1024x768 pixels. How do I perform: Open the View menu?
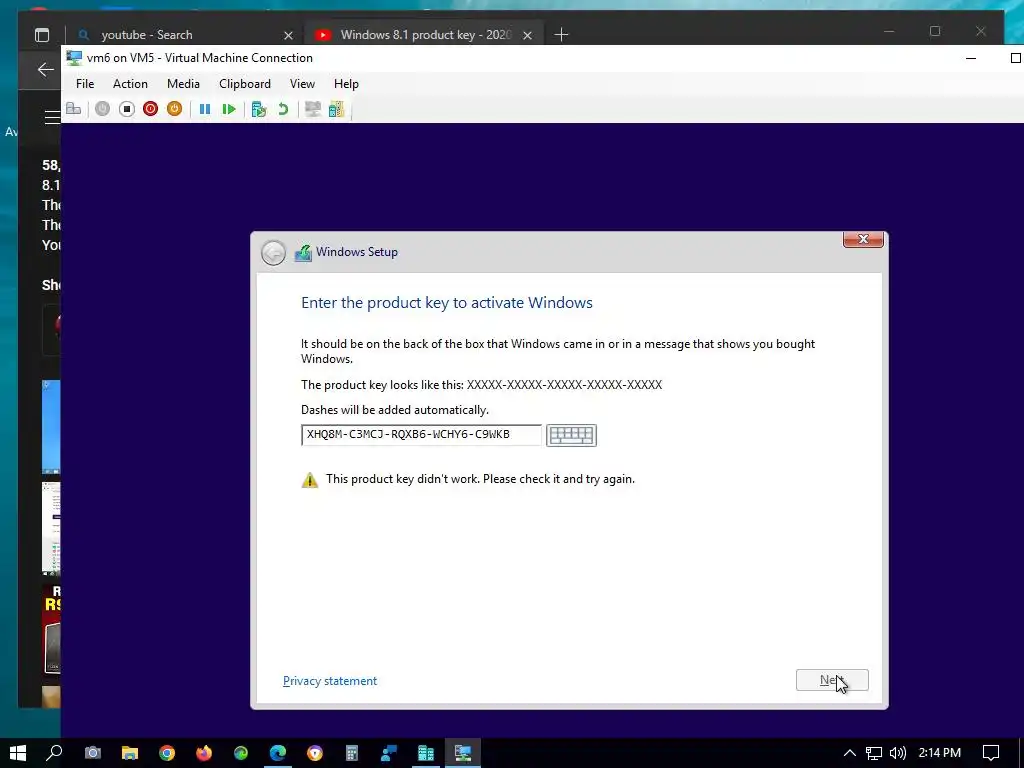(302, 84)
